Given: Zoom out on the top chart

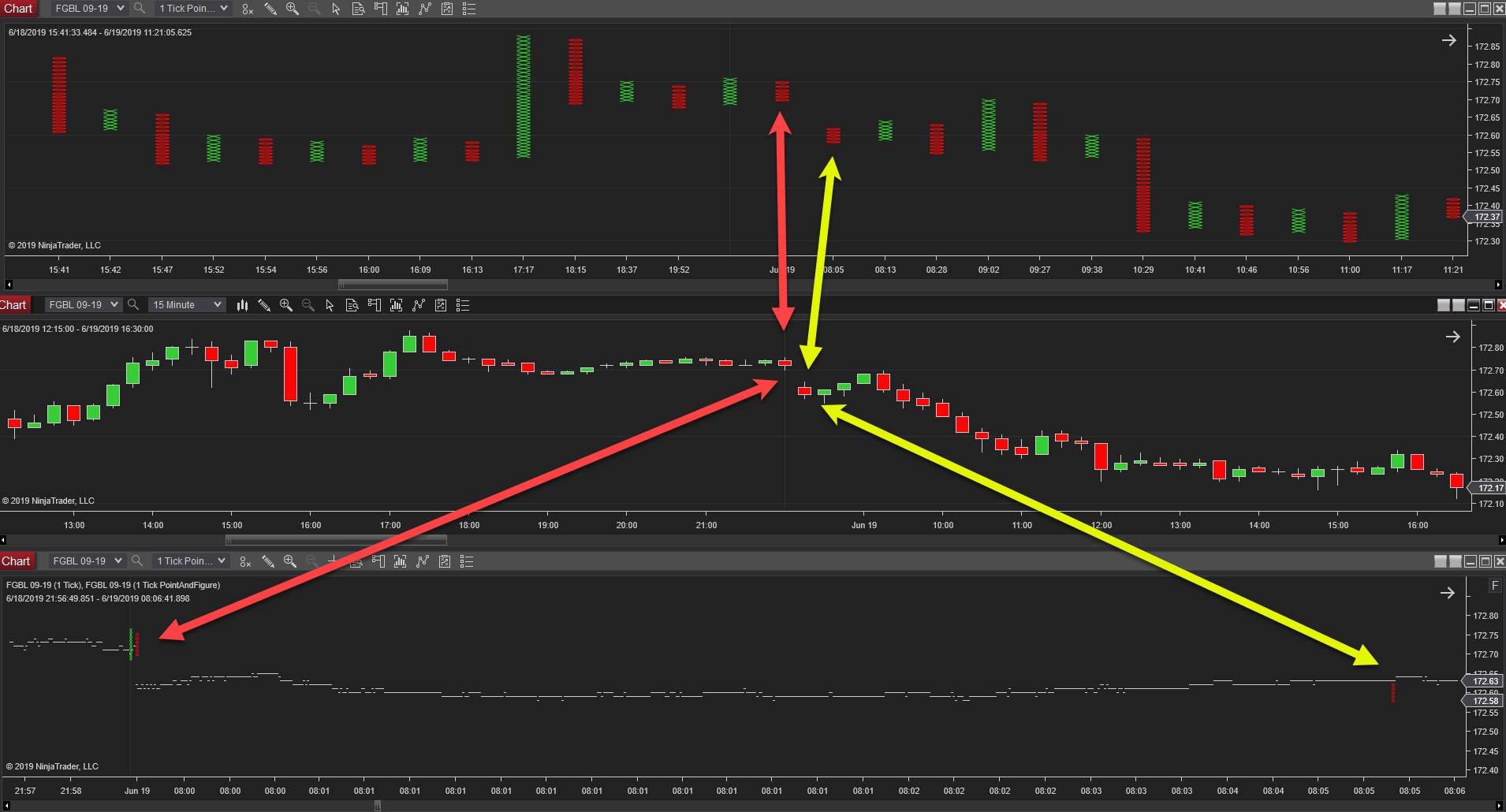Looking at the screenshot, I should pyautogui.click(x=314, y=9).
